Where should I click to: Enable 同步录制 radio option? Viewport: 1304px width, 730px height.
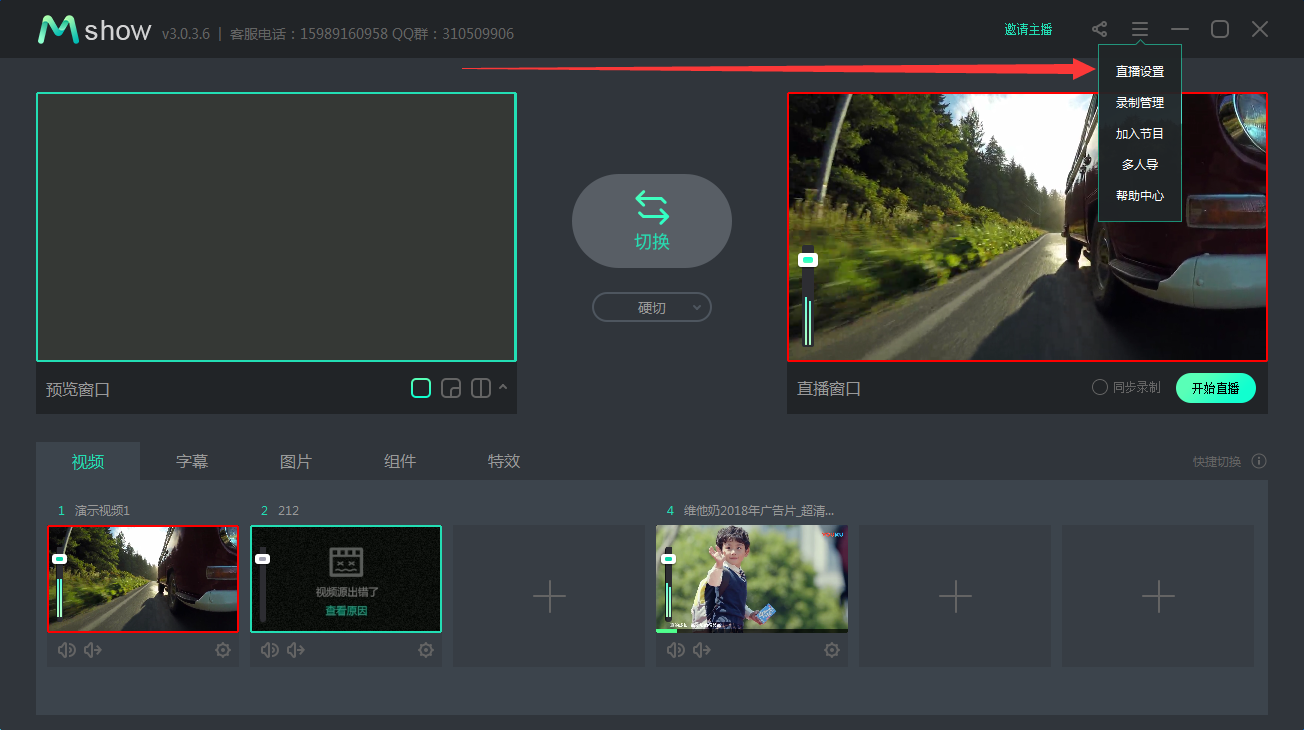pyautogui.click(x=1100, y=387)
